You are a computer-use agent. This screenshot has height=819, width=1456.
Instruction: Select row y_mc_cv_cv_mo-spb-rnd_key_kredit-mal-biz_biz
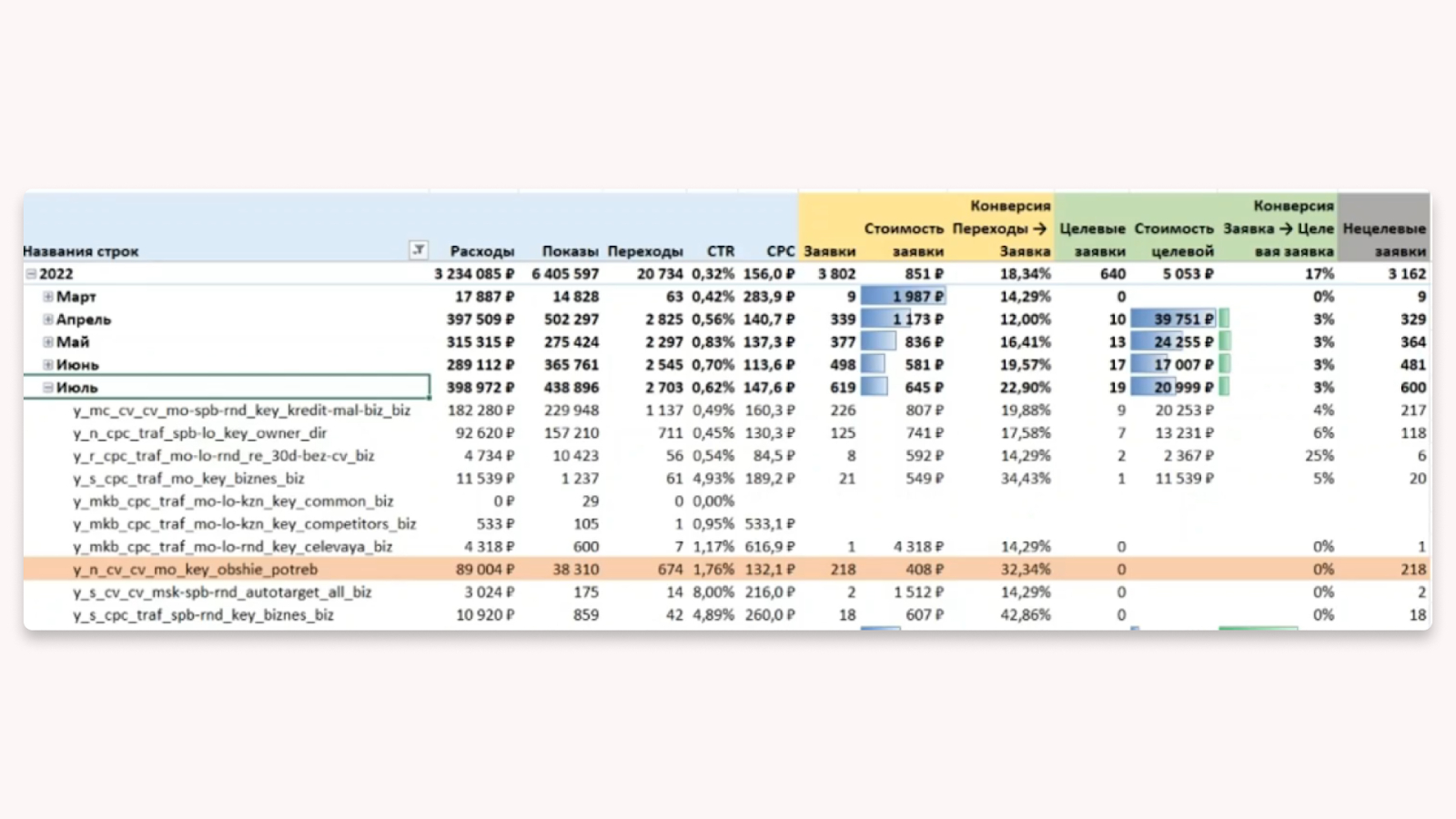point(727,410)
